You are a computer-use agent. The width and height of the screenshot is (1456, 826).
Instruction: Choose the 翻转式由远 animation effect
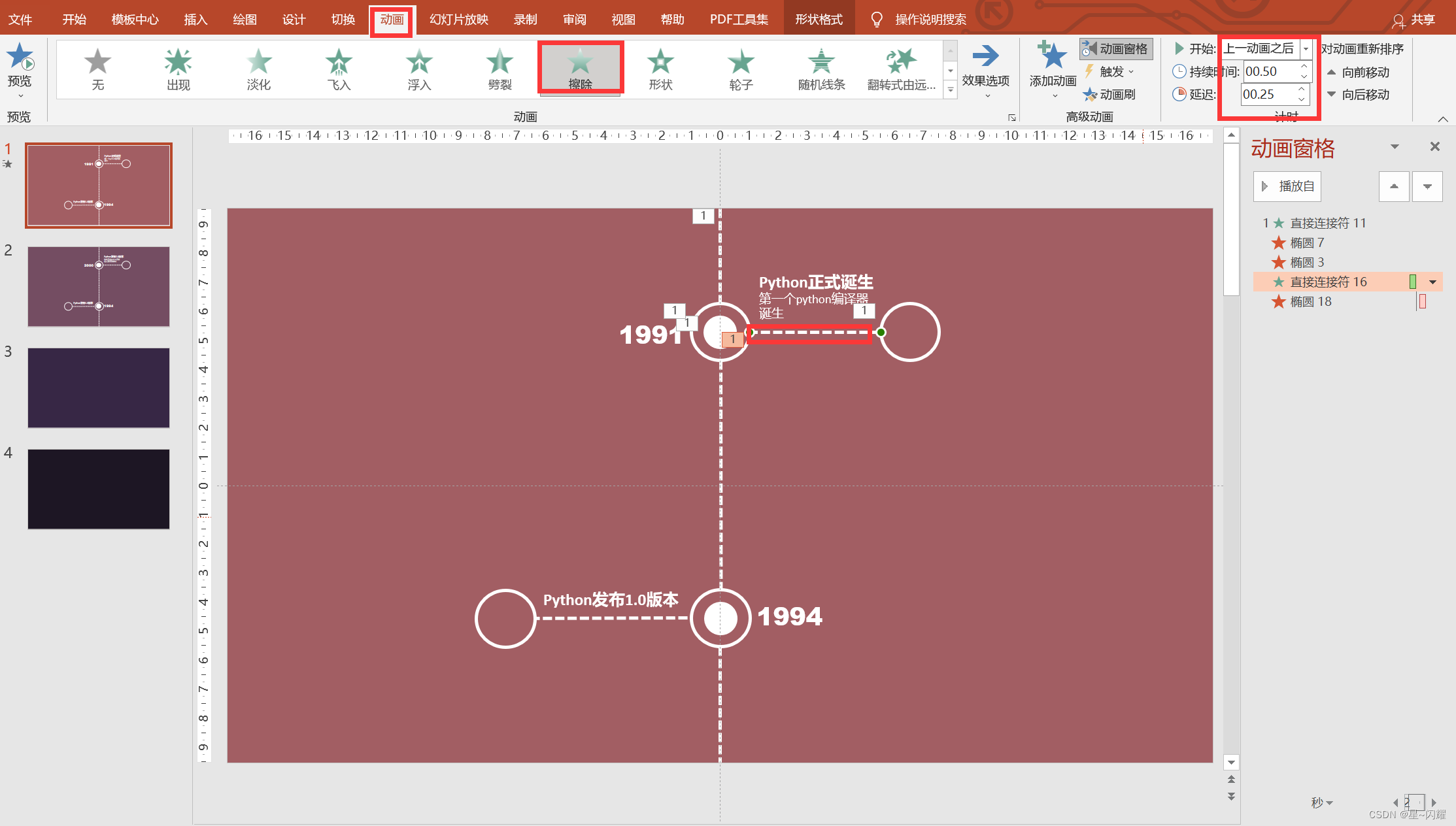902,69
